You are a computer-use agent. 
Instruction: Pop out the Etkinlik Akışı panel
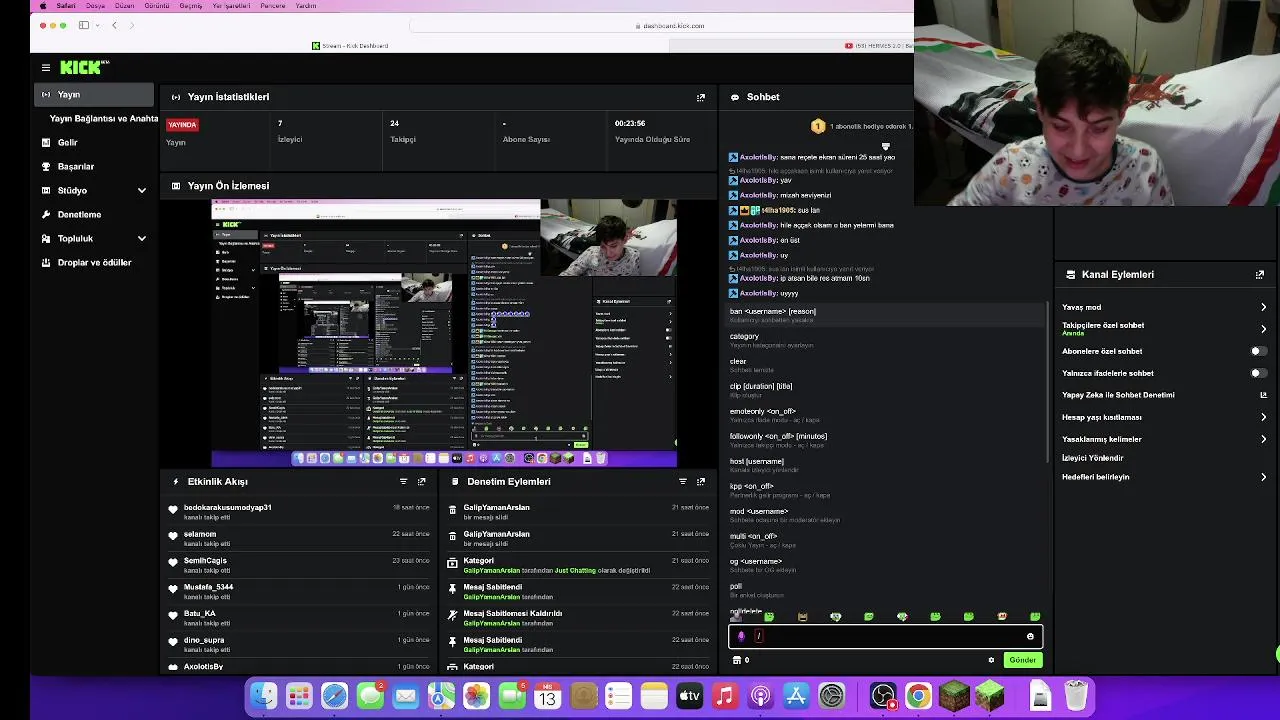coord(422,481)
